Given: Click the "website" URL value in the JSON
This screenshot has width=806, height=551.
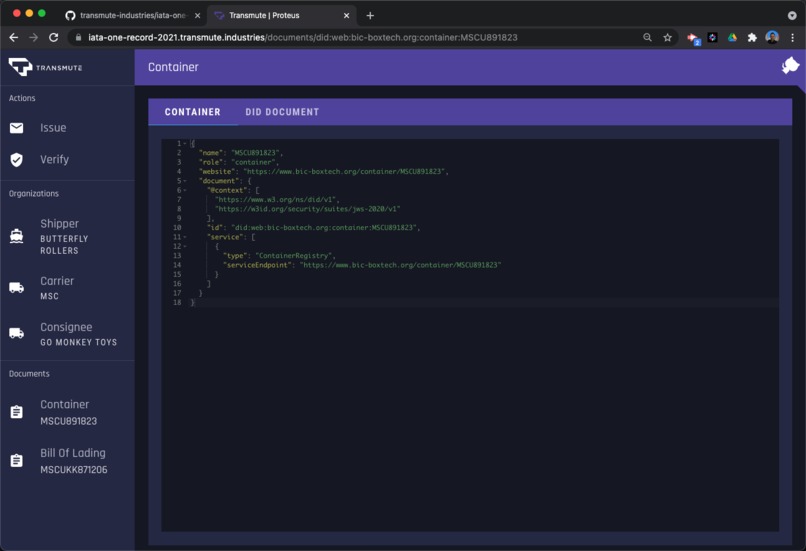Looking at the screenshot, I should (x=344, y=172).
